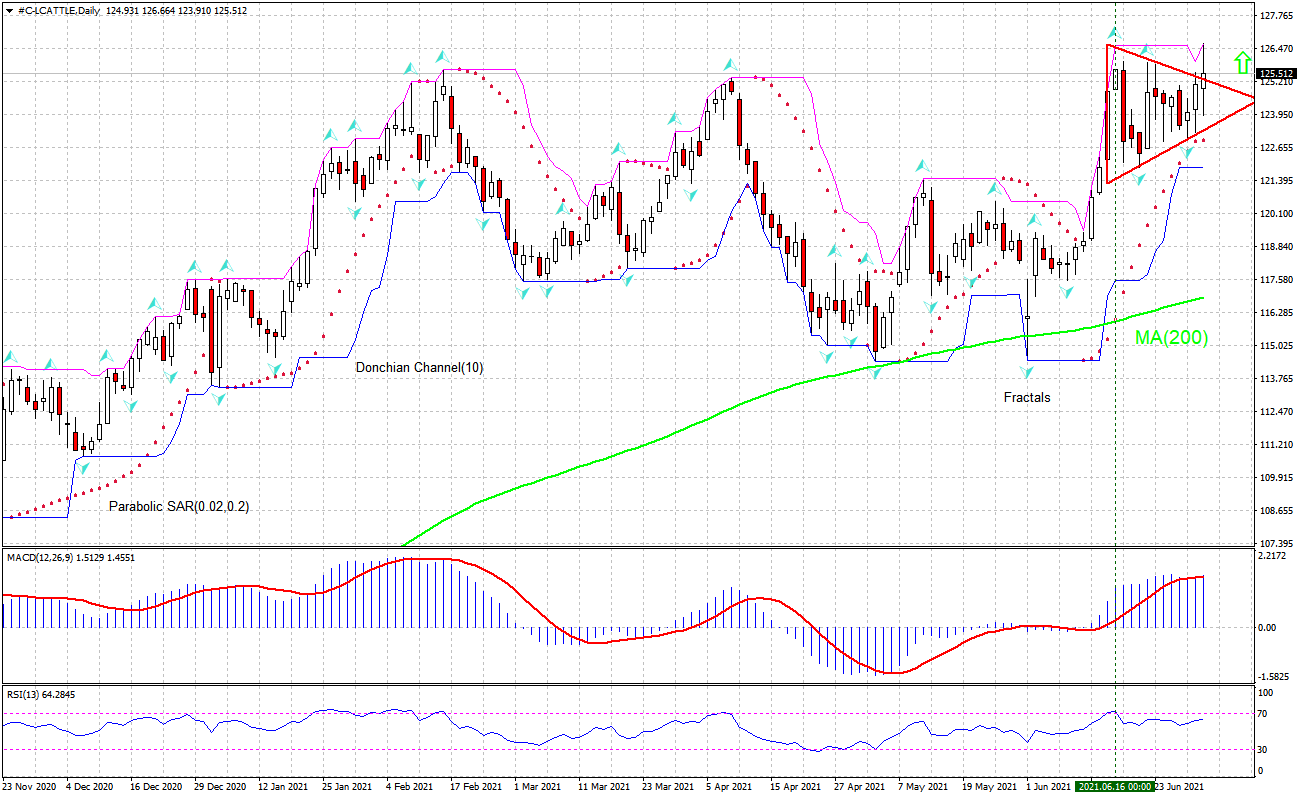Click the 17 Feb 2021 date label
Screen dimensions: 1300x798
467,786
